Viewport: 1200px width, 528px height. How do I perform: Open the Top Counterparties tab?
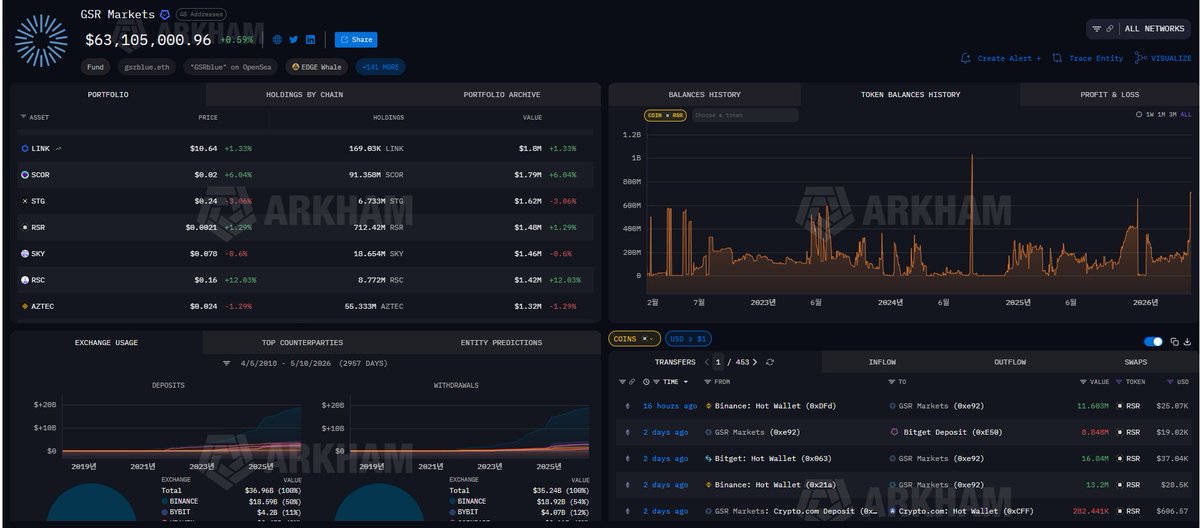click(x=302, y=343)
